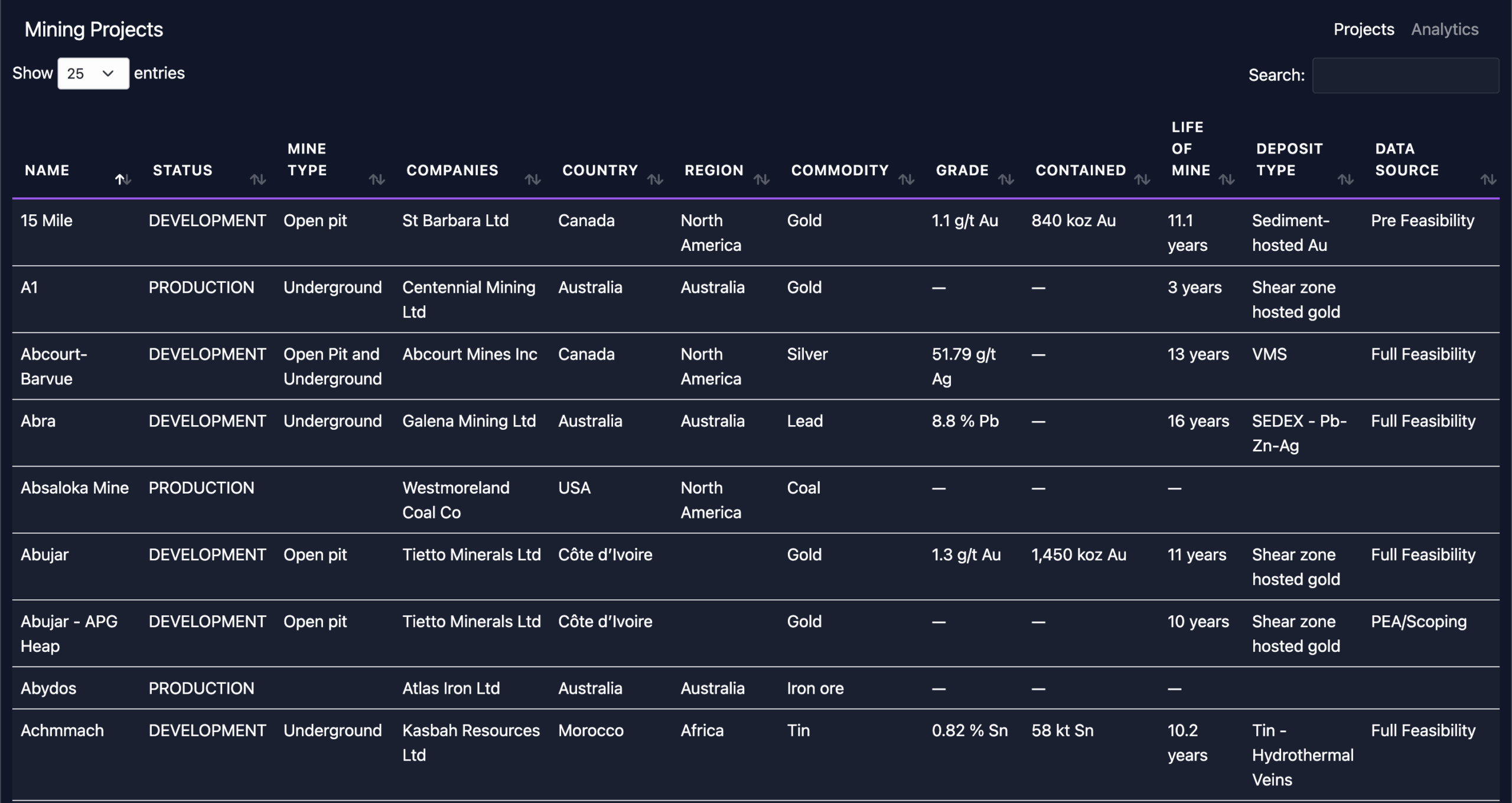1512x803 pixels.
Task: Sort by Name column arrow icon
Action: pyautogui.click(x=123, y=179)
